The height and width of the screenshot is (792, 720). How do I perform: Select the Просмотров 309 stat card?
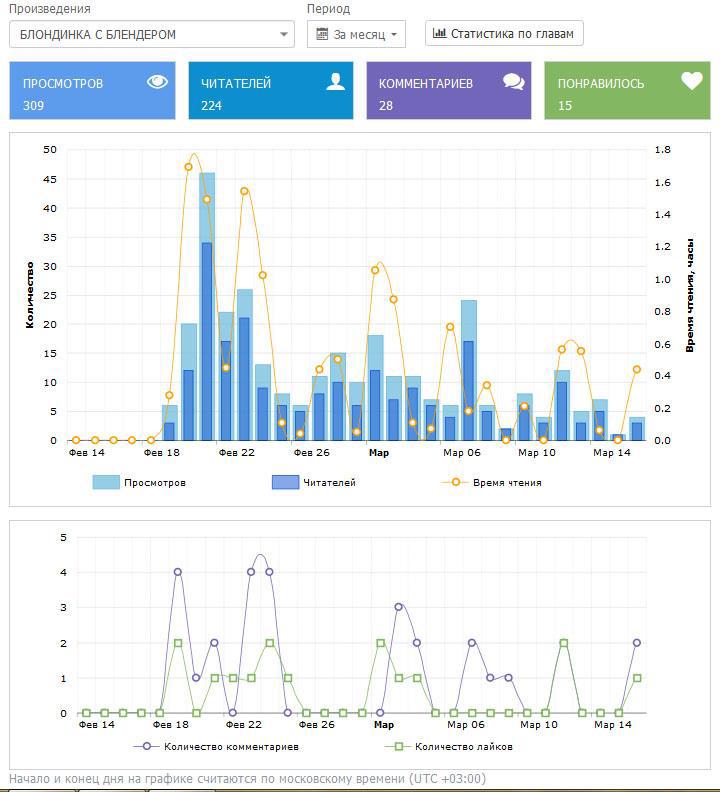(x=92, y=91)
